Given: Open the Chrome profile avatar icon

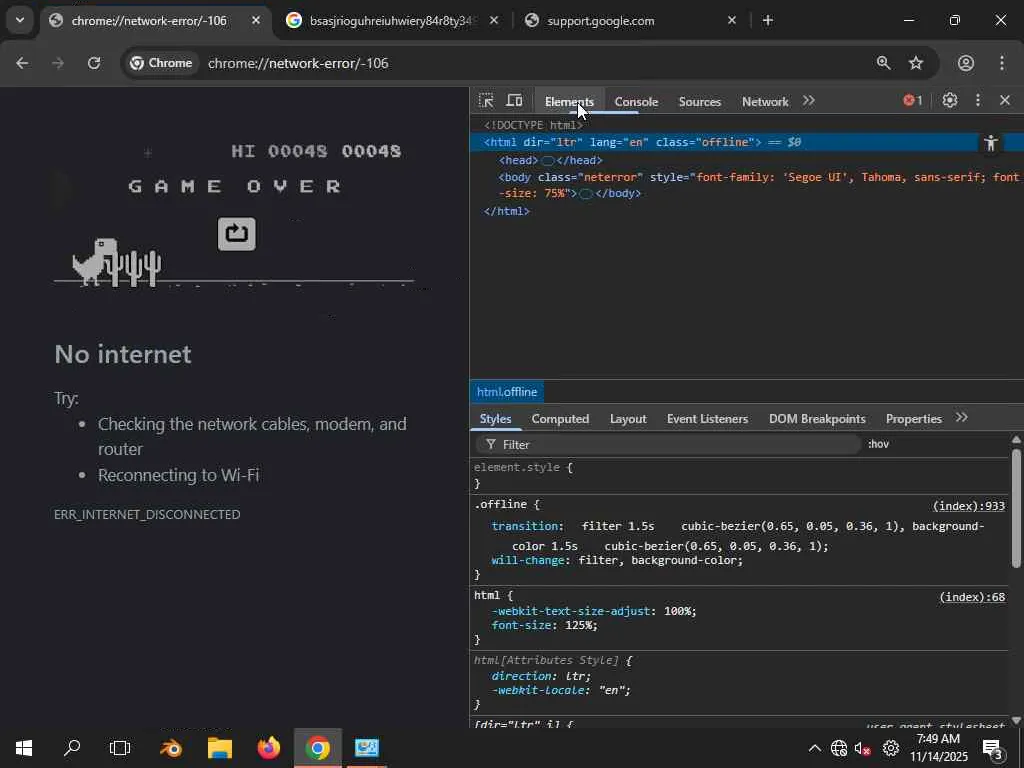Looking at the screenshot, I should pyautogui.click(x=966, y=63).
